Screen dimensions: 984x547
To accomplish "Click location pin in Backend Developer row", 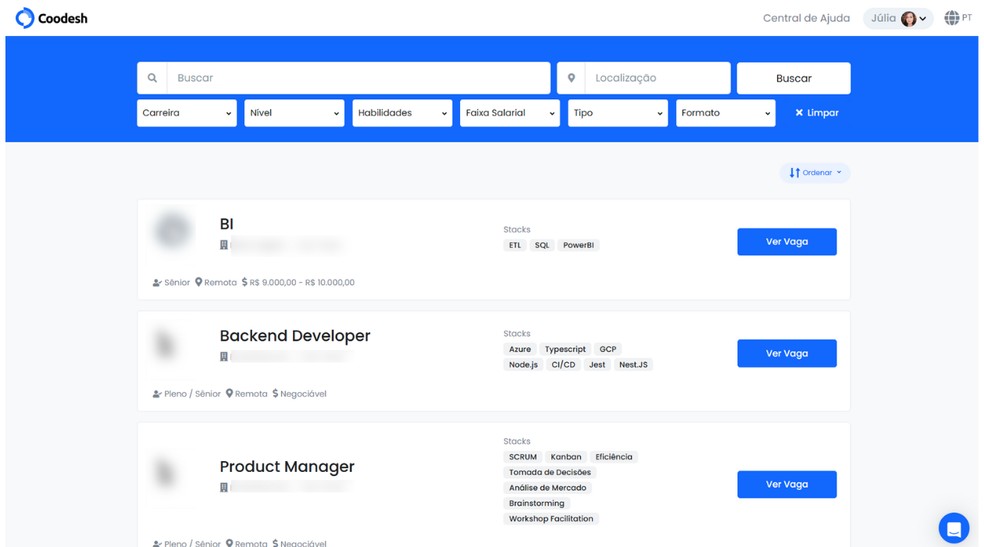I will (x=229, y=393).
